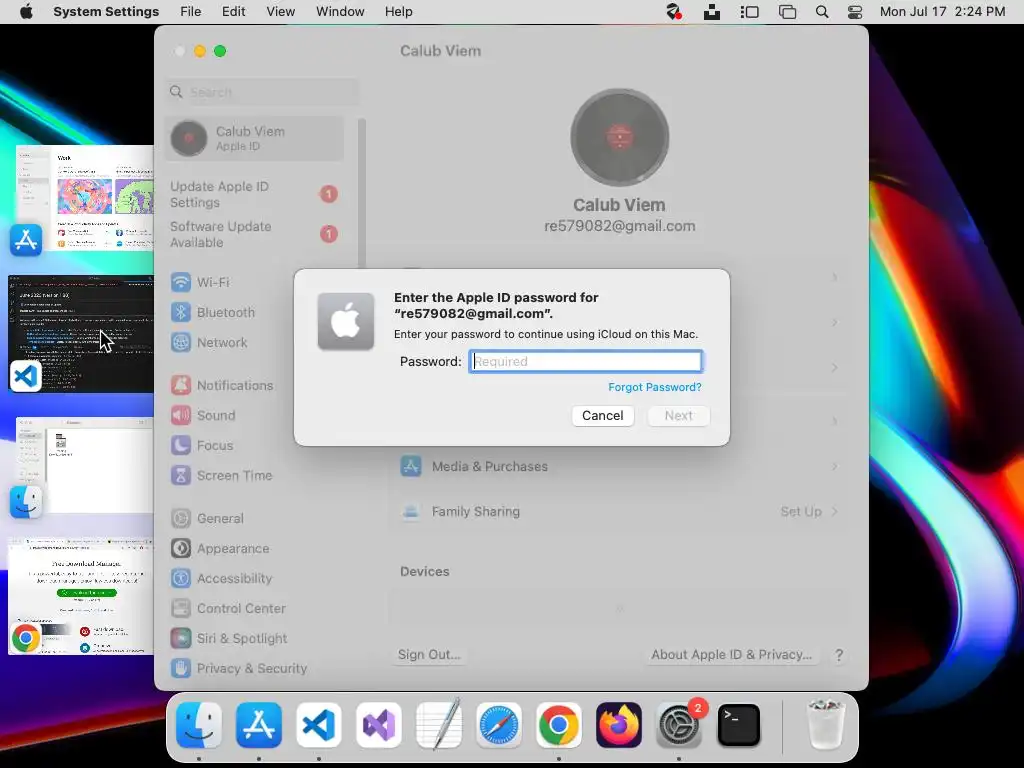
Task: Expand the Media & Purchases row chevron
Action: [x=835, y=466]
